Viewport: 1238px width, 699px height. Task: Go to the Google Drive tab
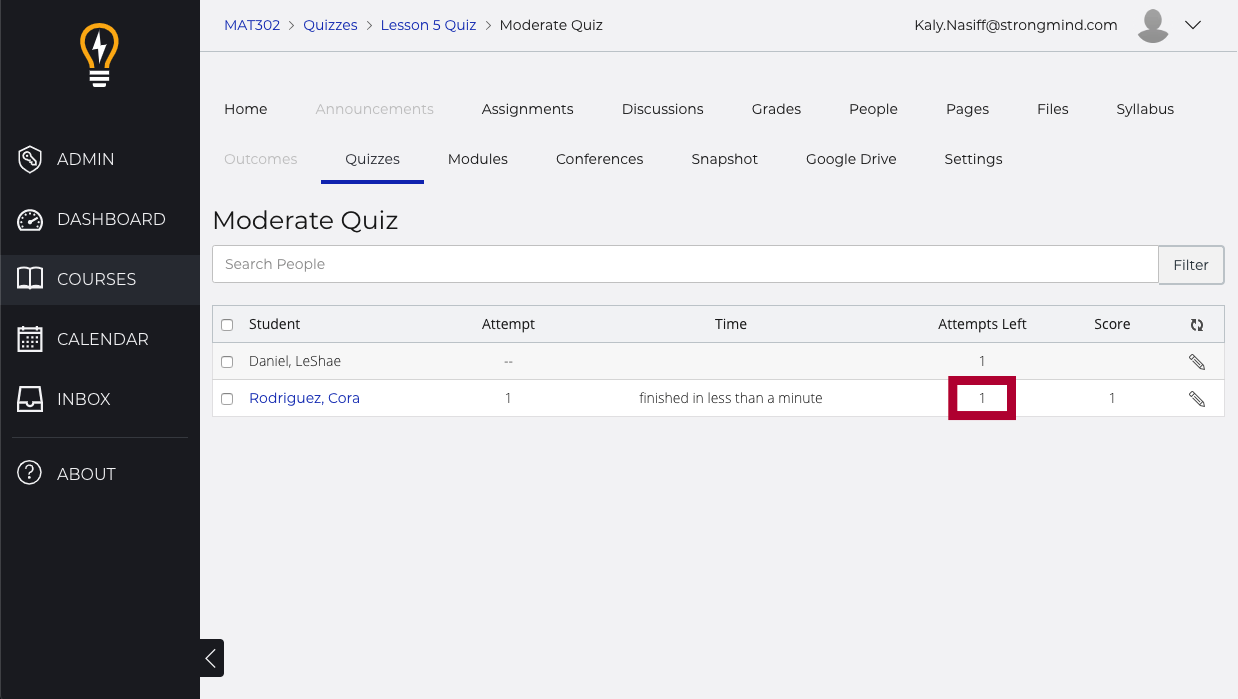click(x=851, y=159)
